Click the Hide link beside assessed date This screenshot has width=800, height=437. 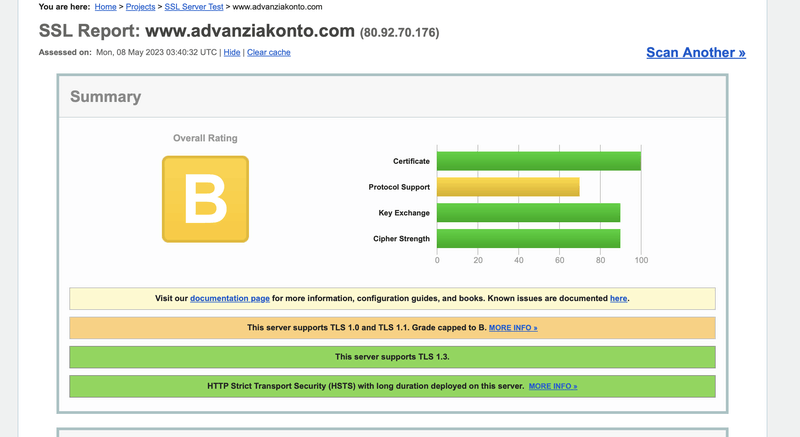[x=232, y=53]
